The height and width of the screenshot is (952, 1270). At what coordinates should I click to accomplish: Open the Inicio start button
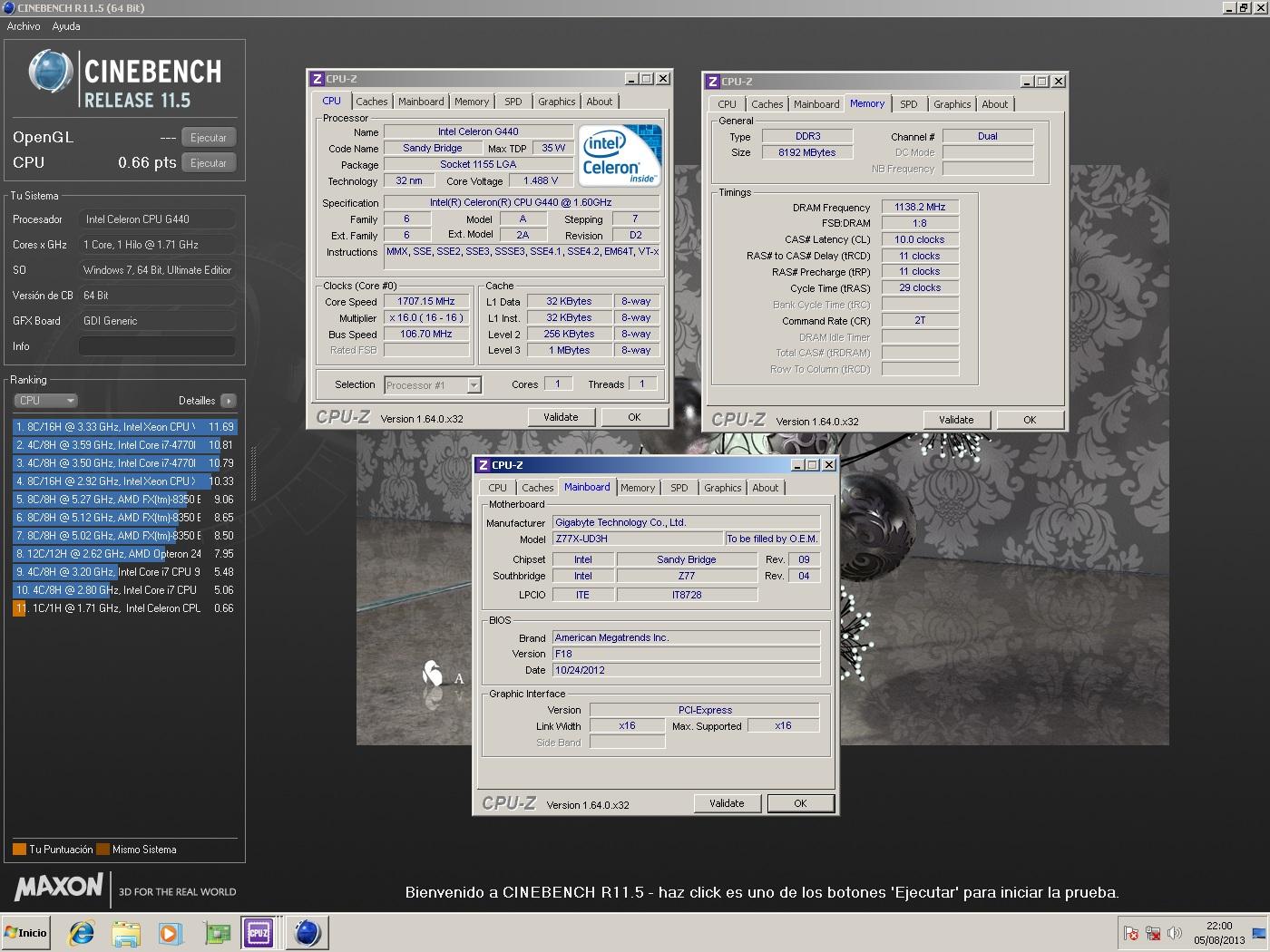(26, 932)
